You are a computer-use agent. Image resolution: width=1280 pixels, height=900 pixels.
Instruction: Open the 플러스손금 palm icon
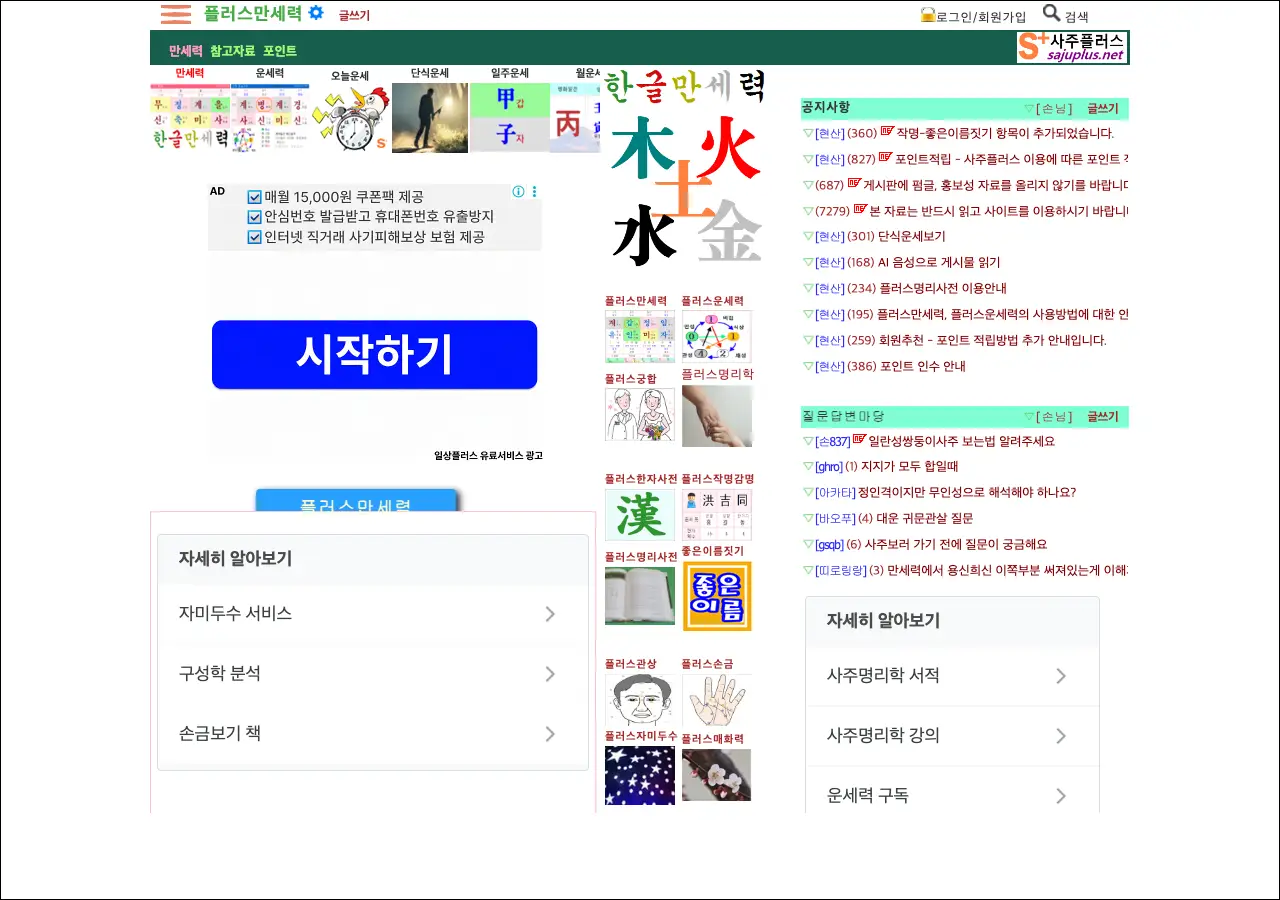click(716, 700)
